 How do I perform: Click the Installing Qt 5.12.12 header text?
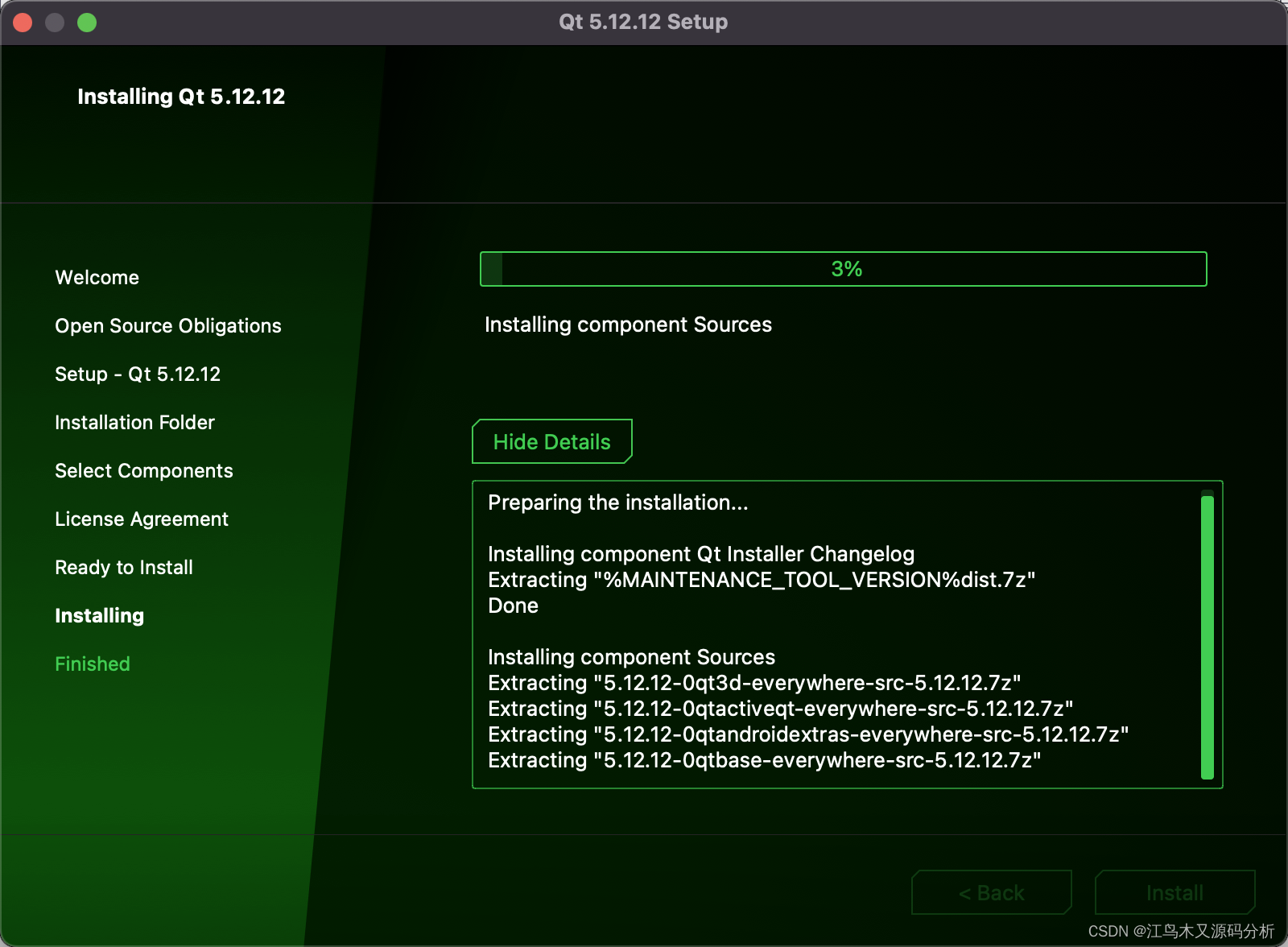(181, 96)
